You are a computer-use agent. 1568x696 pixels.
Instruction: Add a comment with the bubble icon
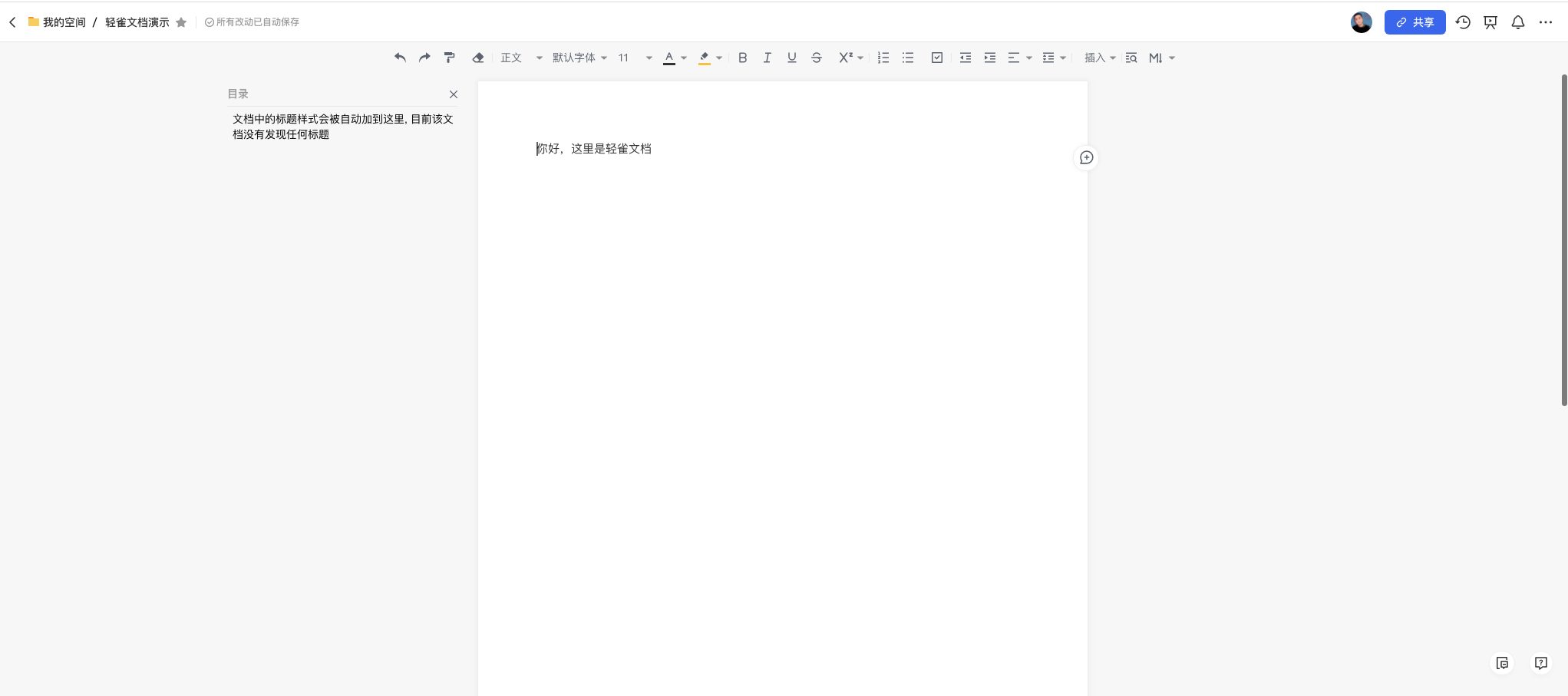(1086, 157)
